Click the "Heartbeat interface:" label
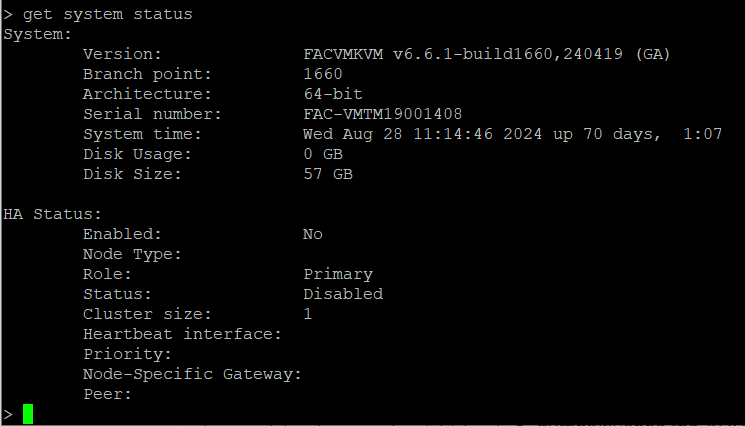 (x=182, y=334)
